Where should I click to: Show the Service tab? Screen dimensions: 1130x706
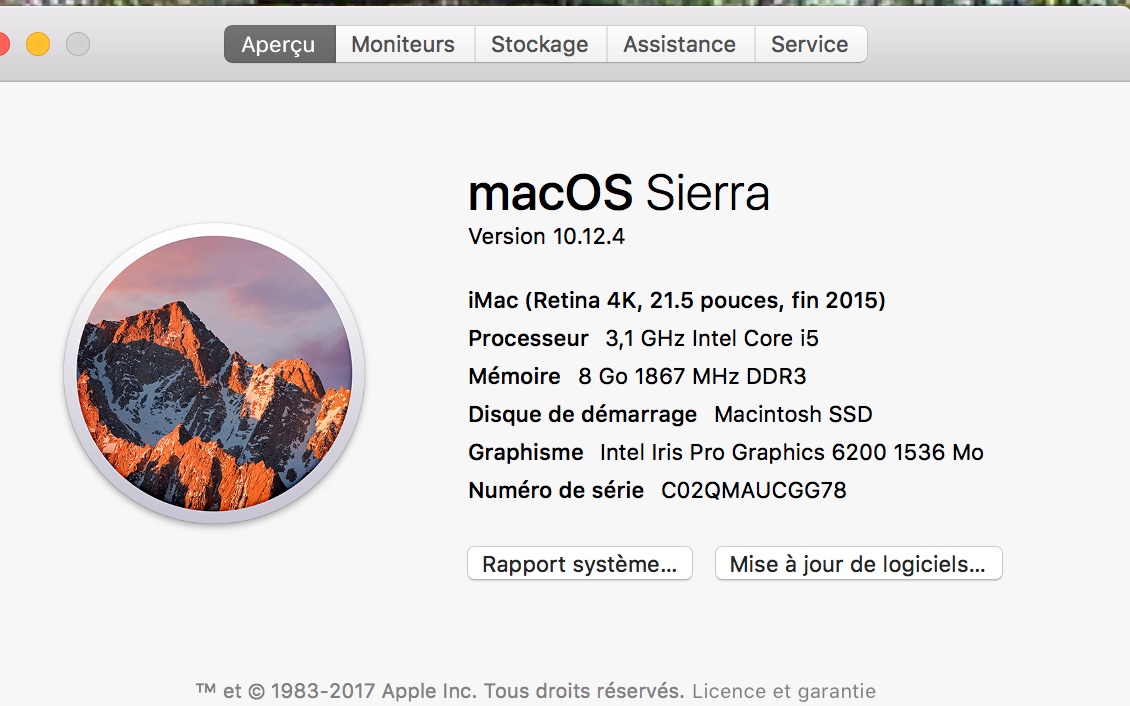click(810, 45)
